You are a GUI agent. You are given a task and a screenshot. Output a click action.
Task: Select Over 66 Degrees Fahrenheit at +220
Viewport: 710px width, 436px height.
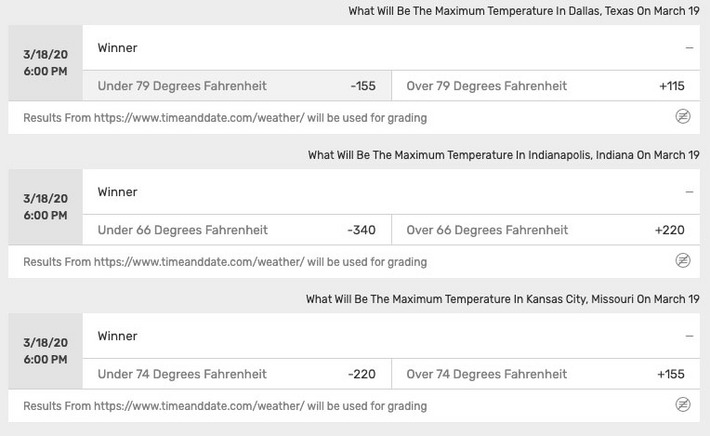click(546, 230)
